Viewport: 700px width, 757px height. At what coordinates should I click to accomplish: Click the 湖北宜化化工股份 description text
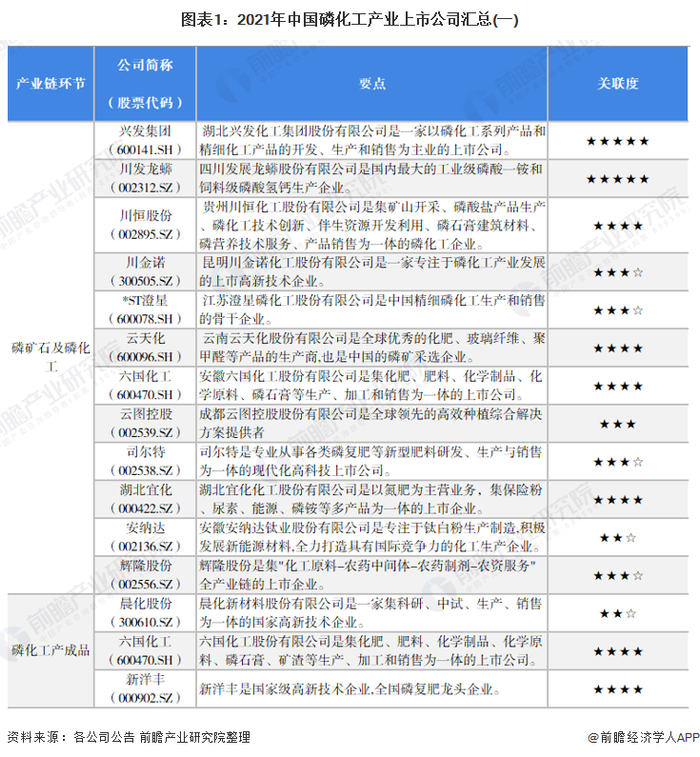point(372,499)
